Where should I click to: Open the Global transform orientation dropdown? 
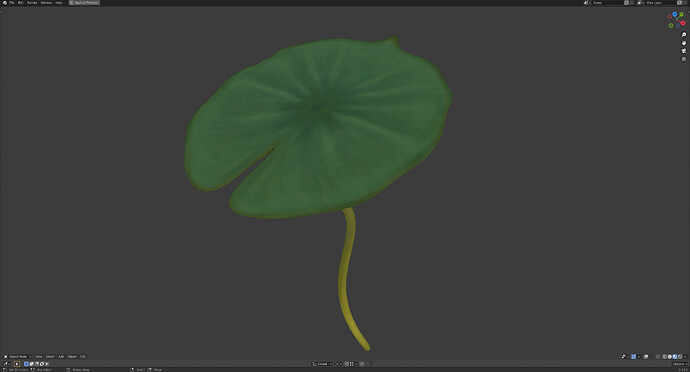coord(322,364)
